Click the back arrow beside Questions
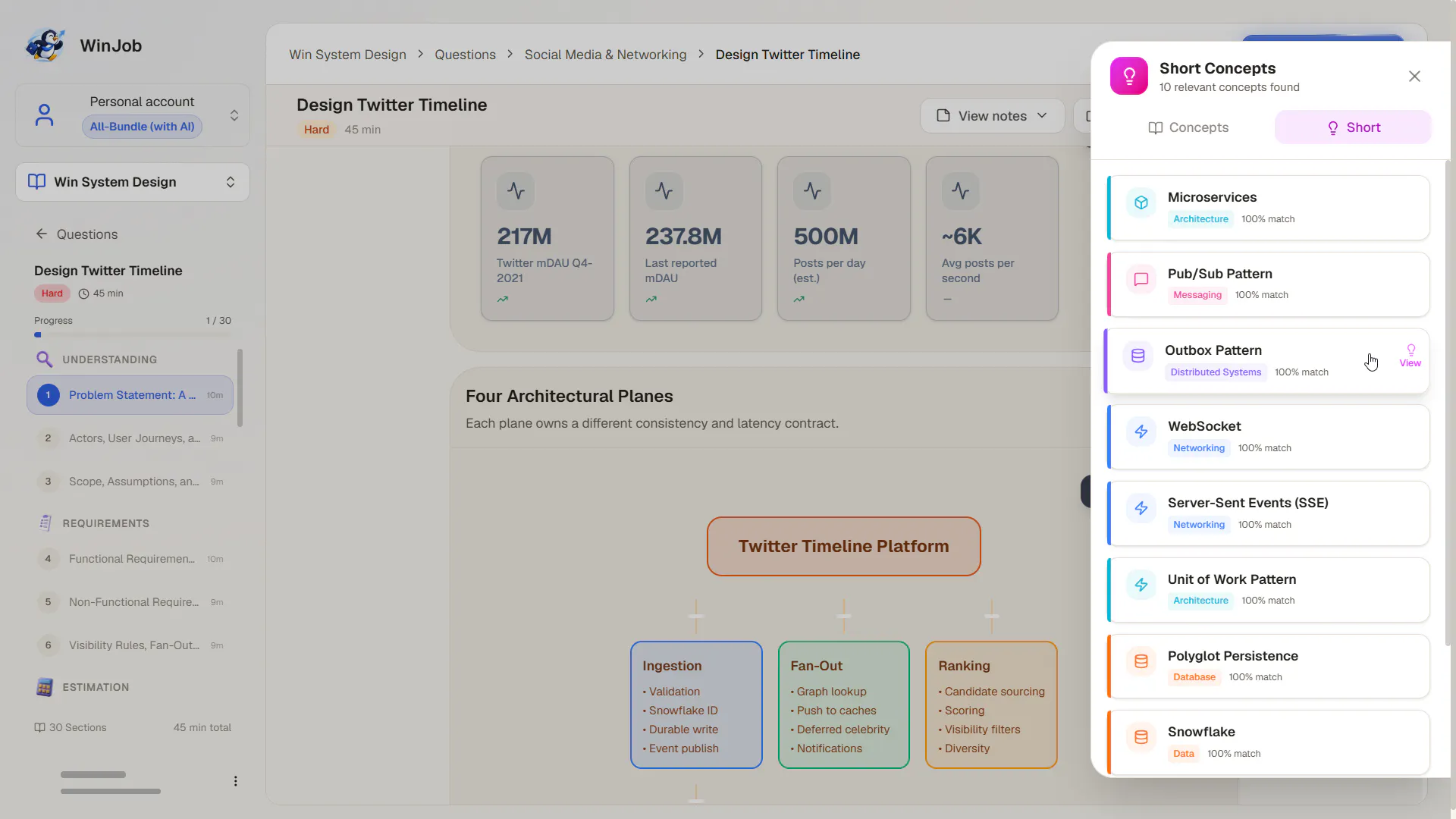 42,234
